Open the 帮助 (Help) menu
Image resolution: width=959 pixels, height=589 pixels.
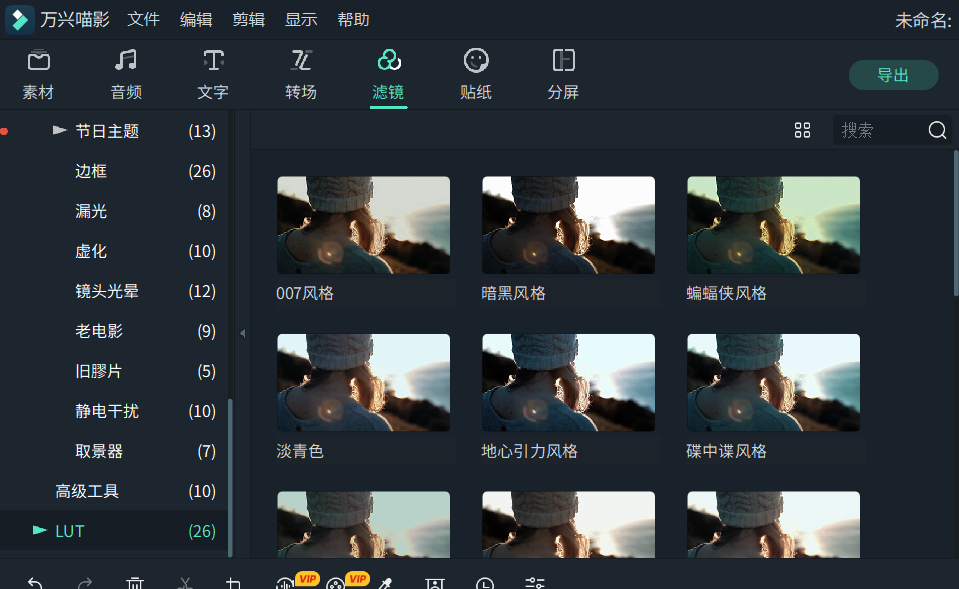pos(353,18)
